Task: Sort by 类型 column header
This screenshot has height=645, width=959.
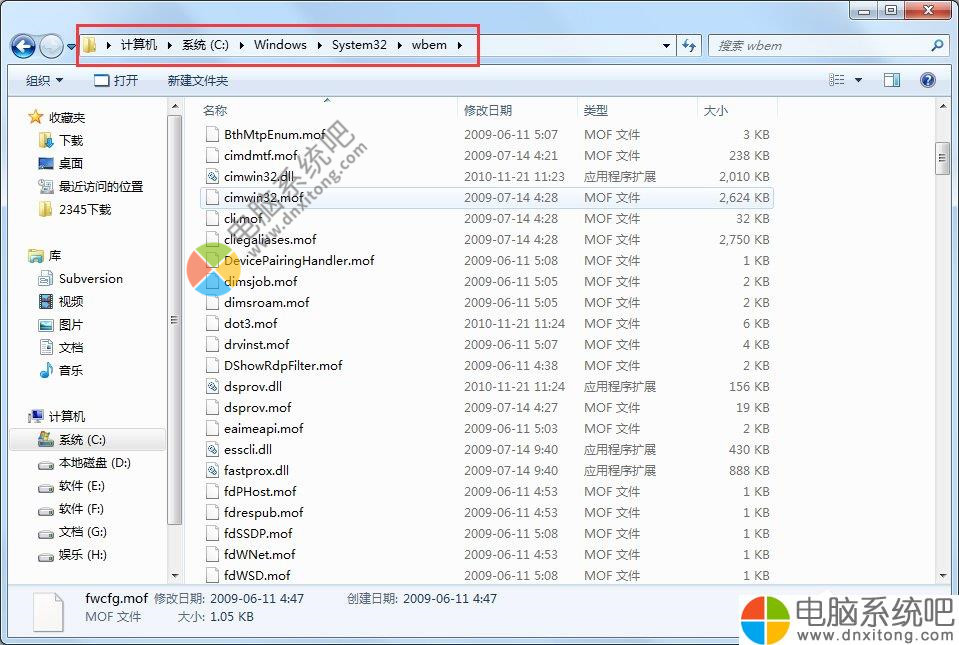Action: click(x=595, y=111)
